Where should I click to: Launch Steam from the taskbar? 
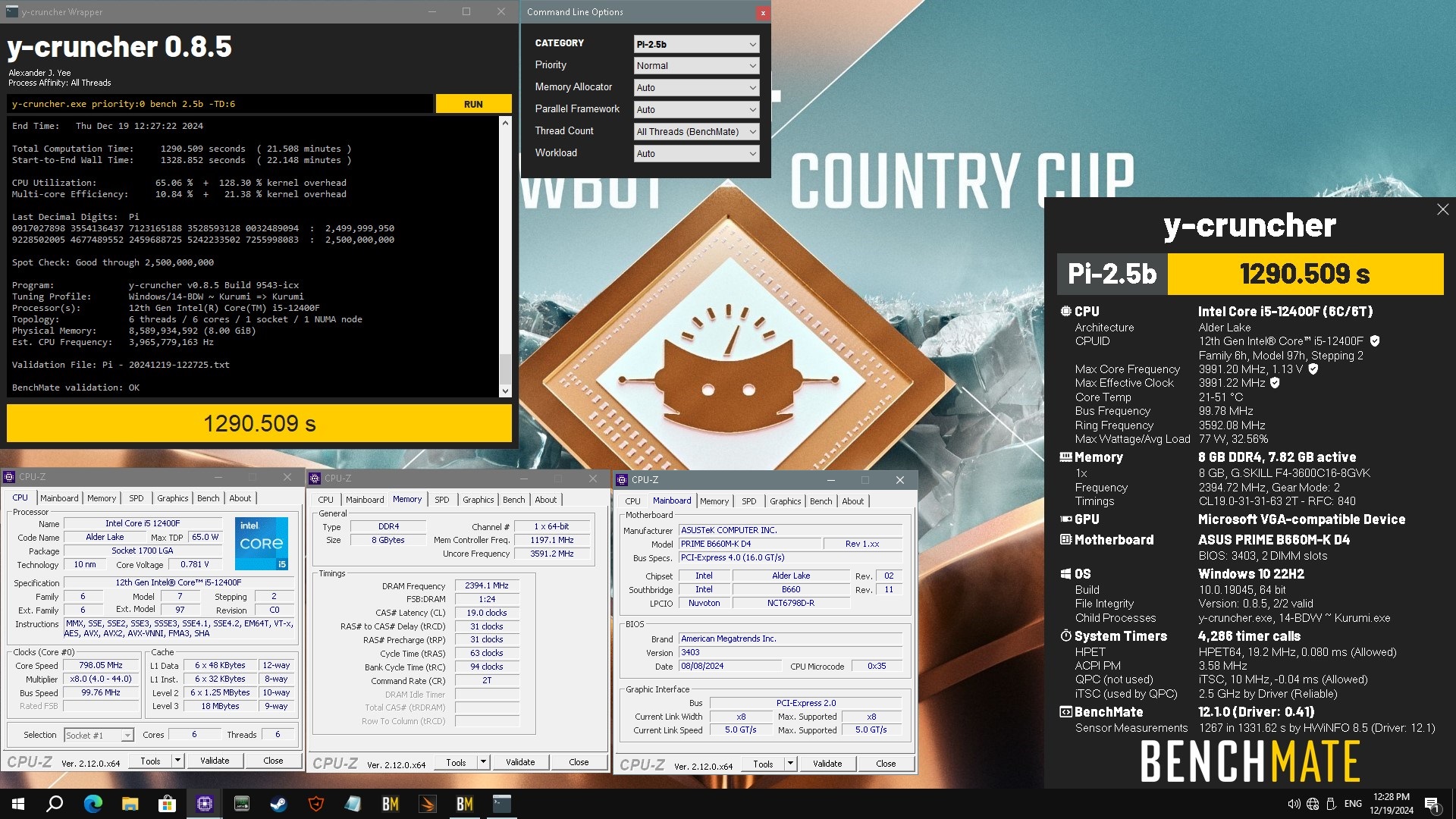(278, 804)
